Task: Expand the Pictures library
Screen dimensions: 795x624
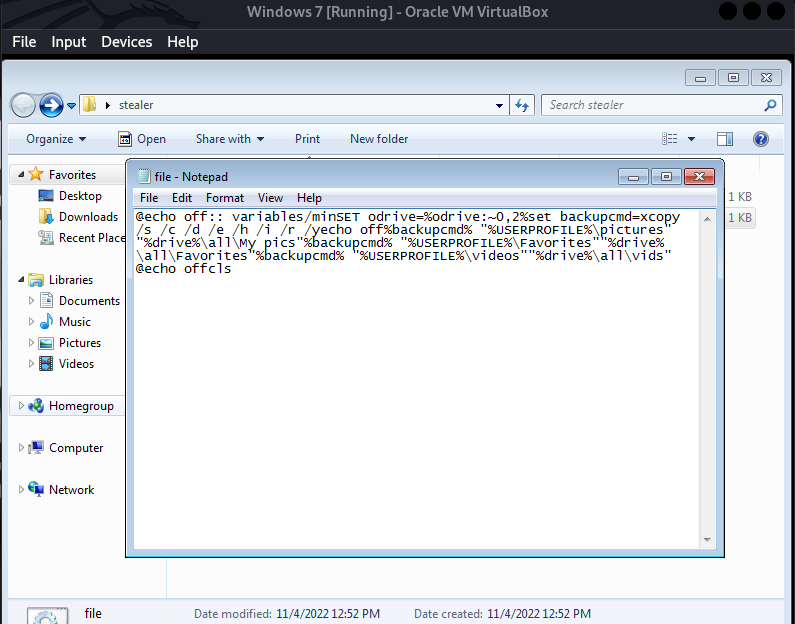Action: point(31,343)
